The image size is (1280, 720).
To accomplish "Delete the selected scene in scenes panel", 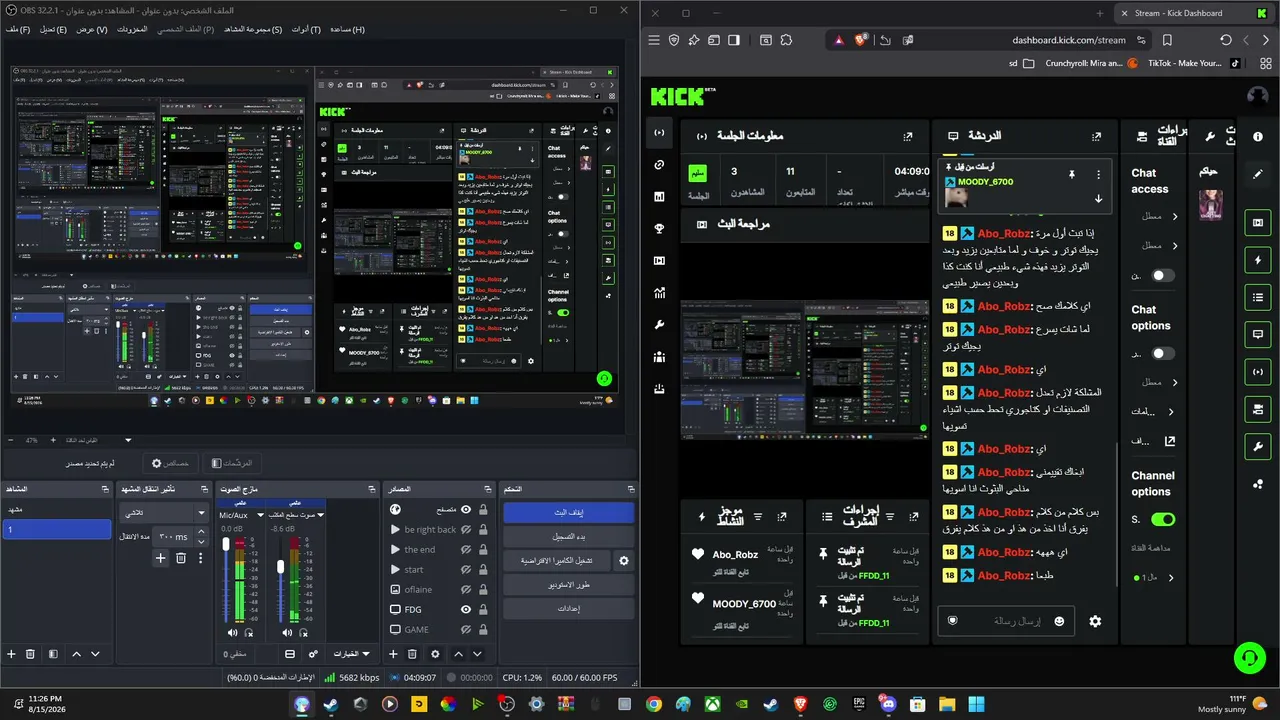I will tap(30, 654).
